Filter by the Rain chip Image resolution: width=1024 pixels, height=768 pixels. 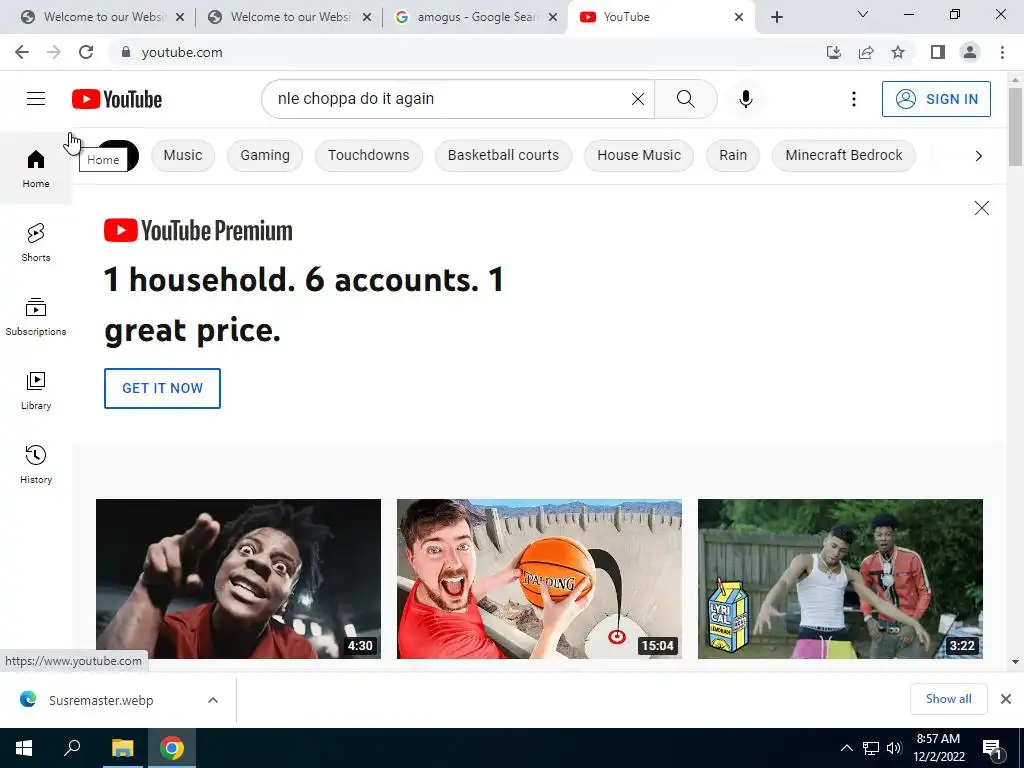733,155
